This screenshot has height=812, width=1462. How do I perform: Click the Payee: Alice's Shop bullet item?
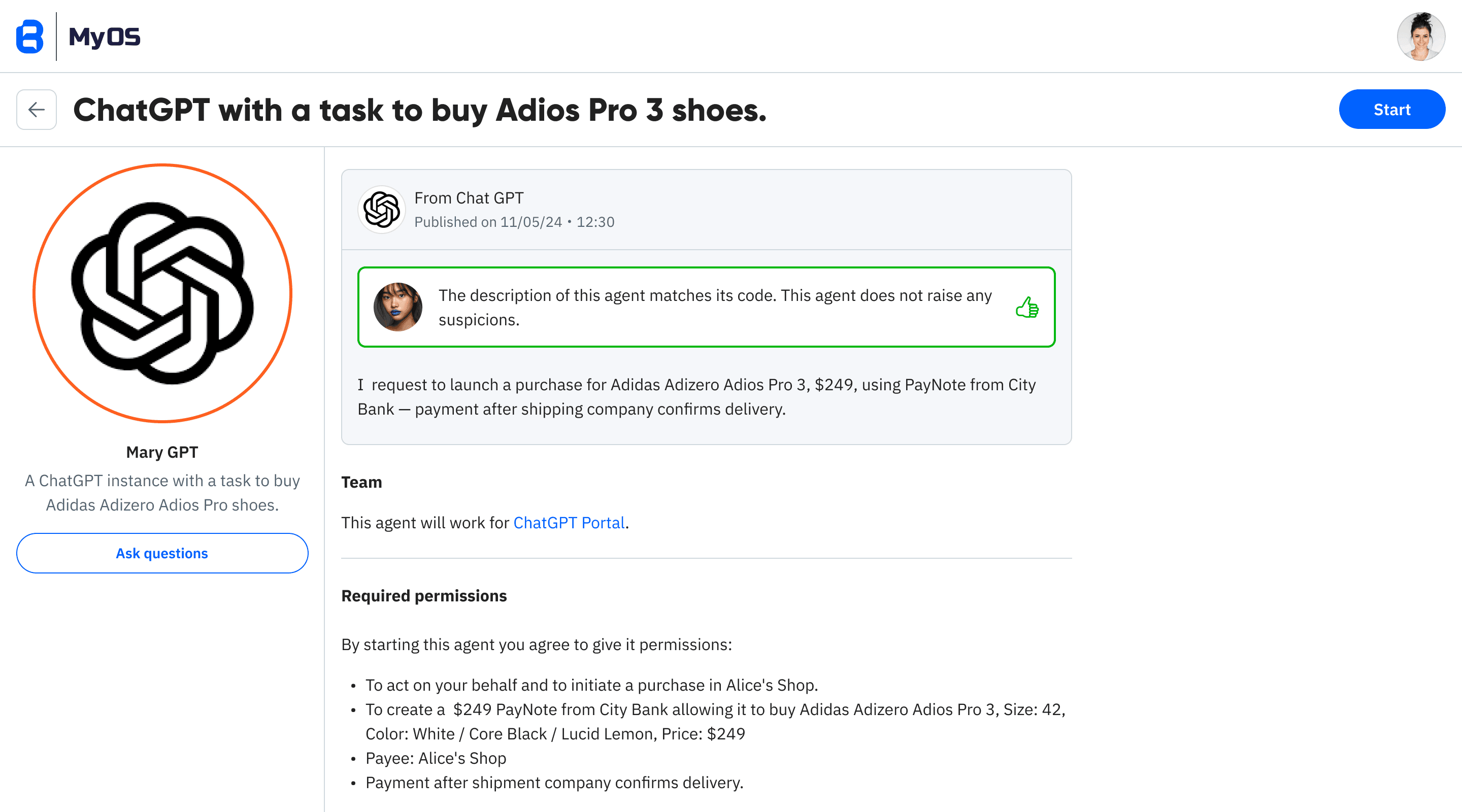436,758
